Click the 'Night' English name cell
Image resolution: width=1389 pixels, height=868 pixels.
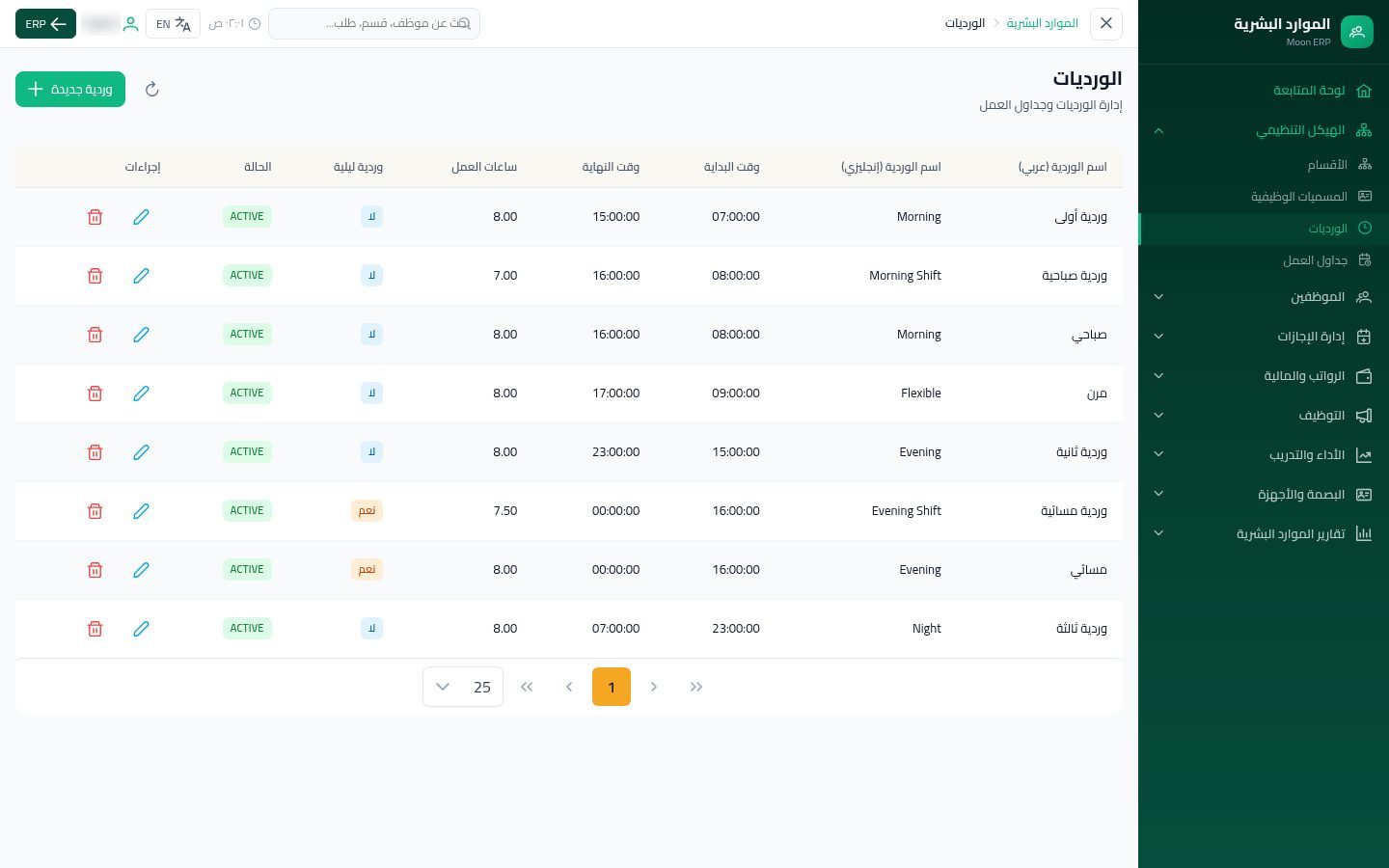pyautogui.click(x=926, y=629)
